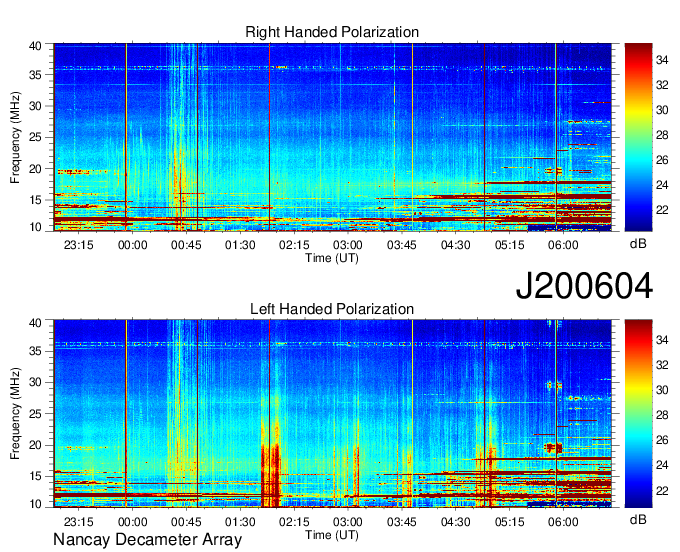Click the '01:30' tick of upper plot
680x552 pixels.
click(x=240, y=245)
